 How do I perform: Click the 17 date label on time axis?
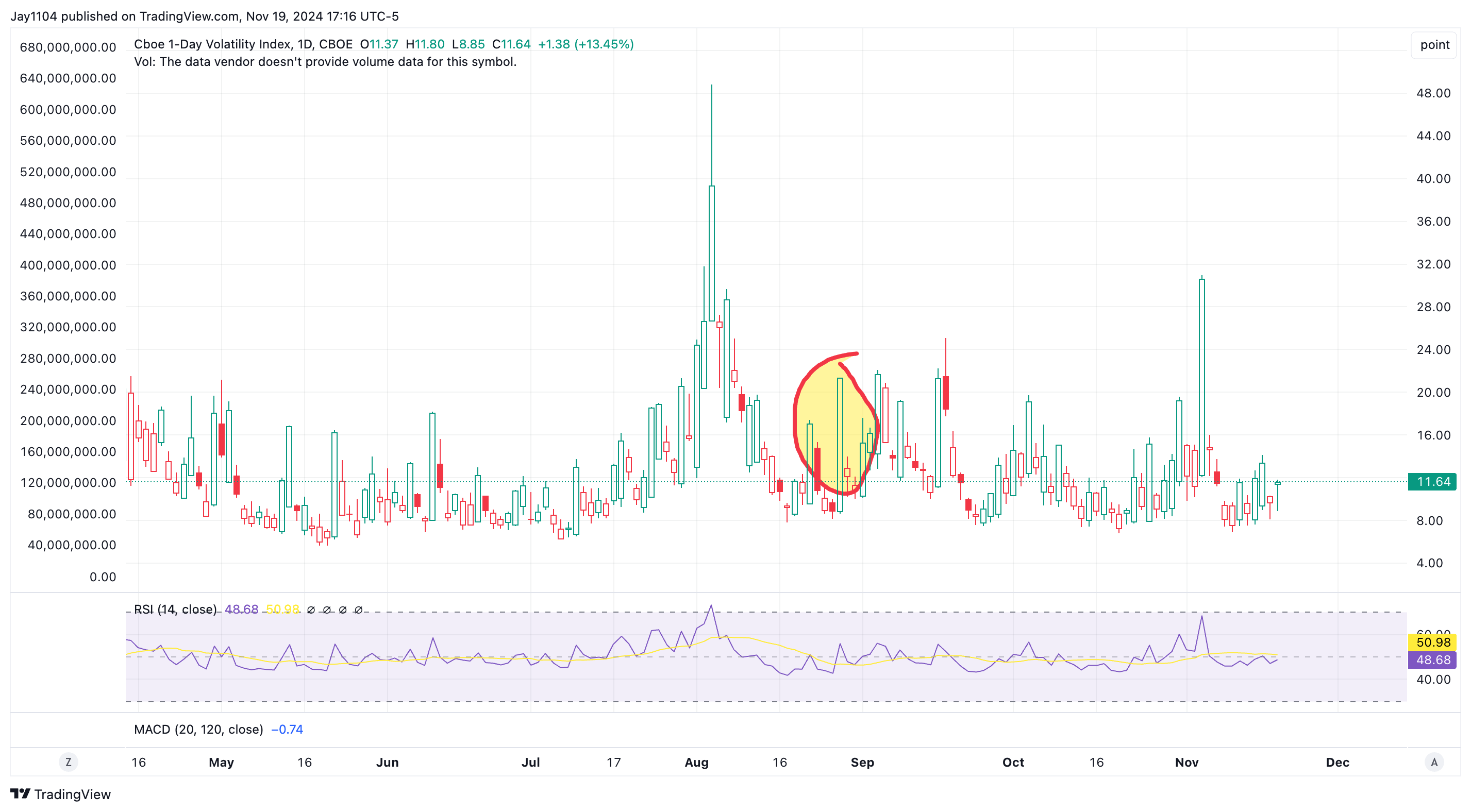(614, 763)
